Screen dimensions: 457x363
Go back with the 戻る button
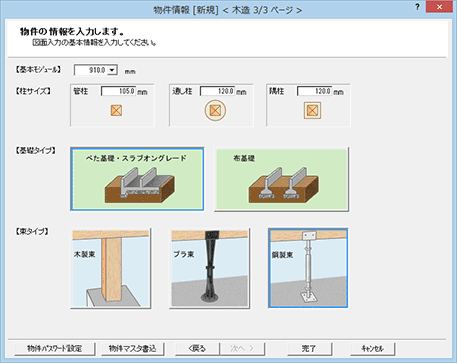click(x=197, y=349)
